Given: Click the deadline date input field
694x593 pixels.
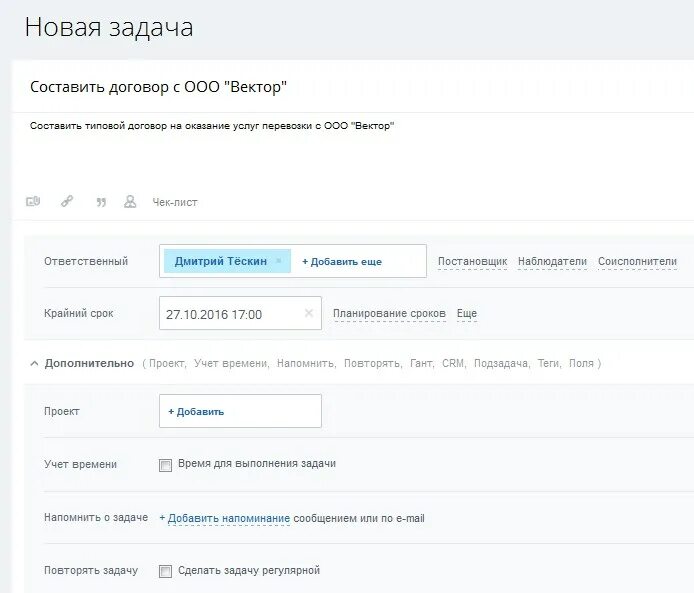Looking at the screenshot, I should coord(240,313).
